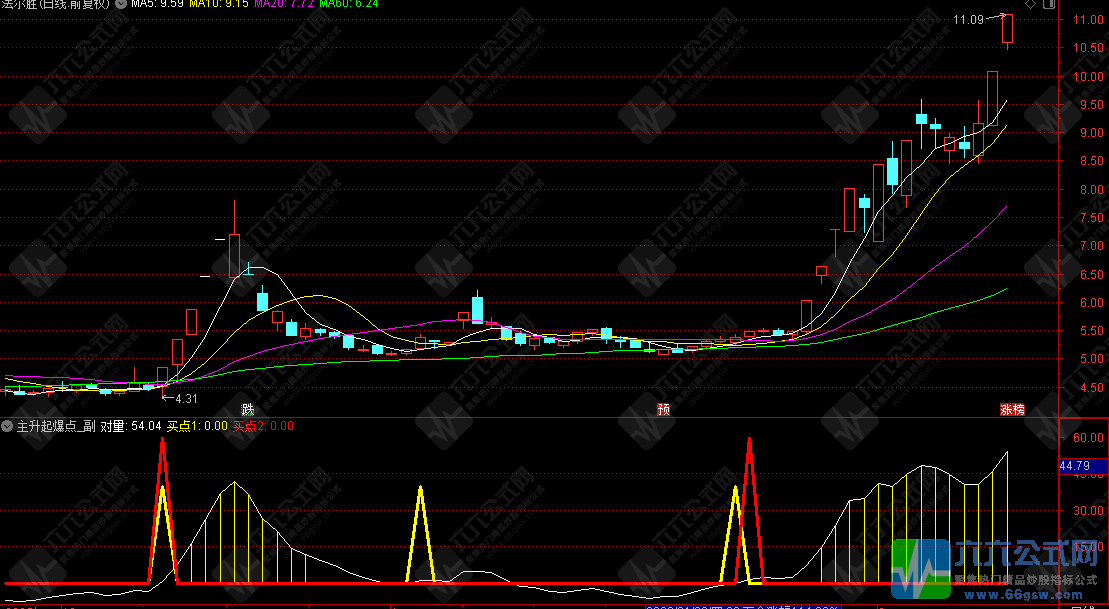
Task: Click the chart close X icon
Action: click(x=1047, y=5)
